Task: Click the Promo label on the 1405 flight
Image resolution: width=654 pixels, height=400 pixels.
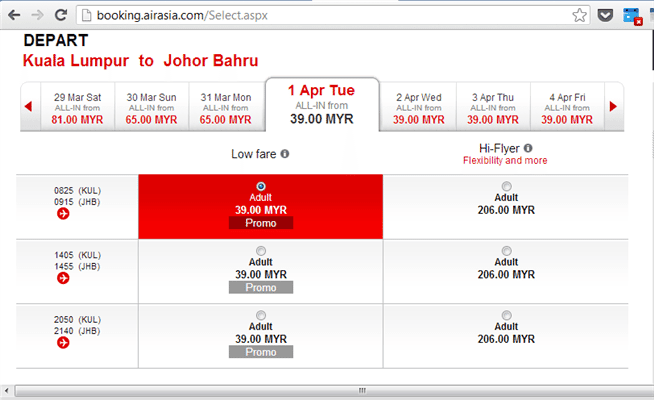Action: [x=261, y=287]
